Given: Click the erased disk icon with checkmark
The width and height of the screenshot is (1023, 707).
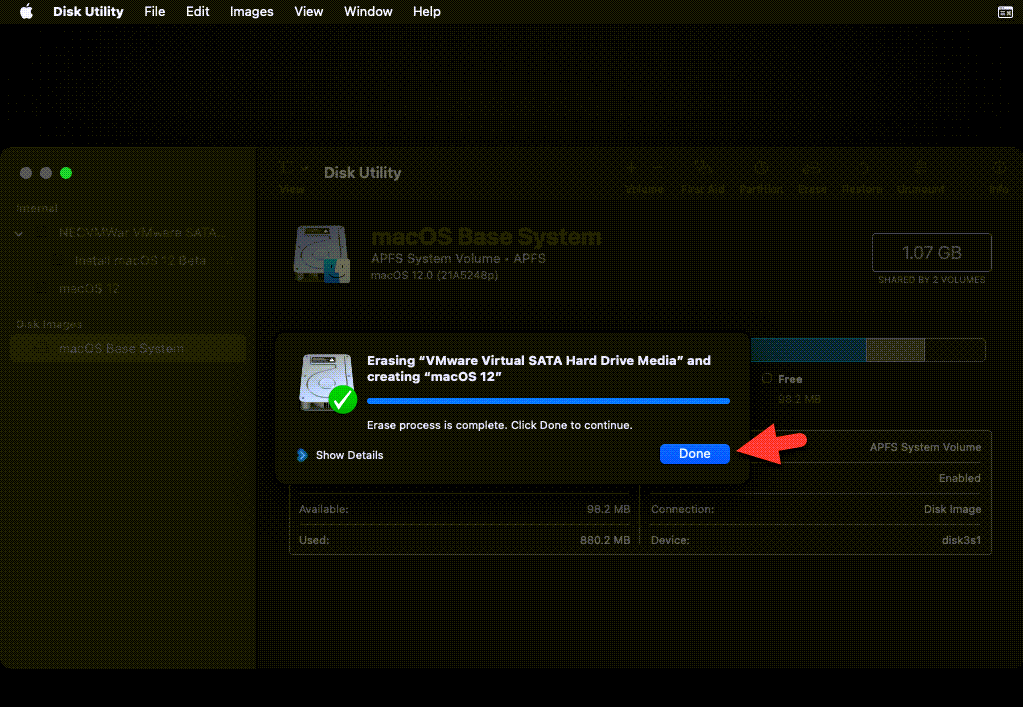Looking at the screenshot, I should pos(327,382).
